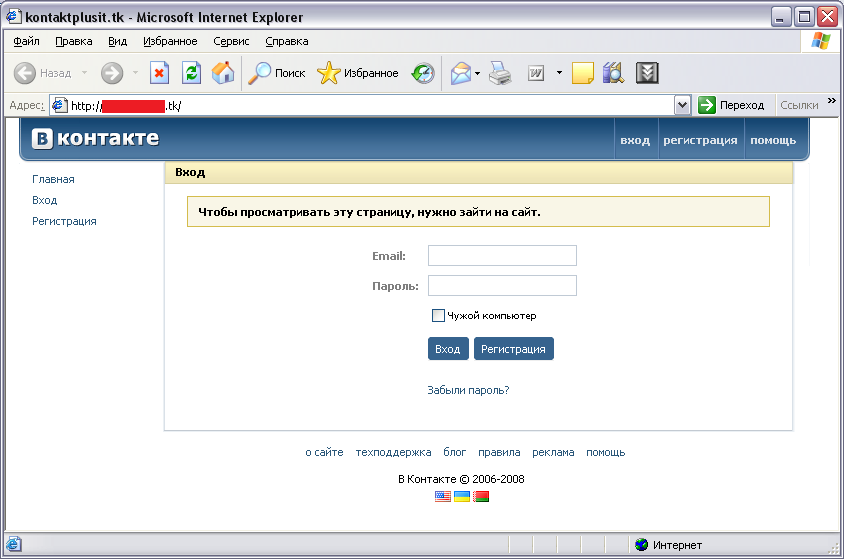Open the Правка menu

pos(74,41)
